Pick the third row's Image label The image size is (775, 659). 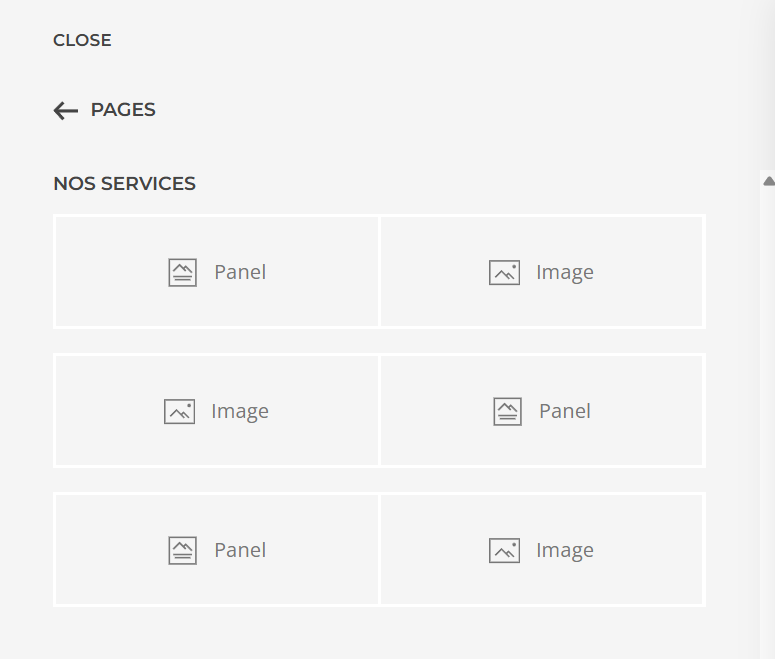[x=565, y=550]
